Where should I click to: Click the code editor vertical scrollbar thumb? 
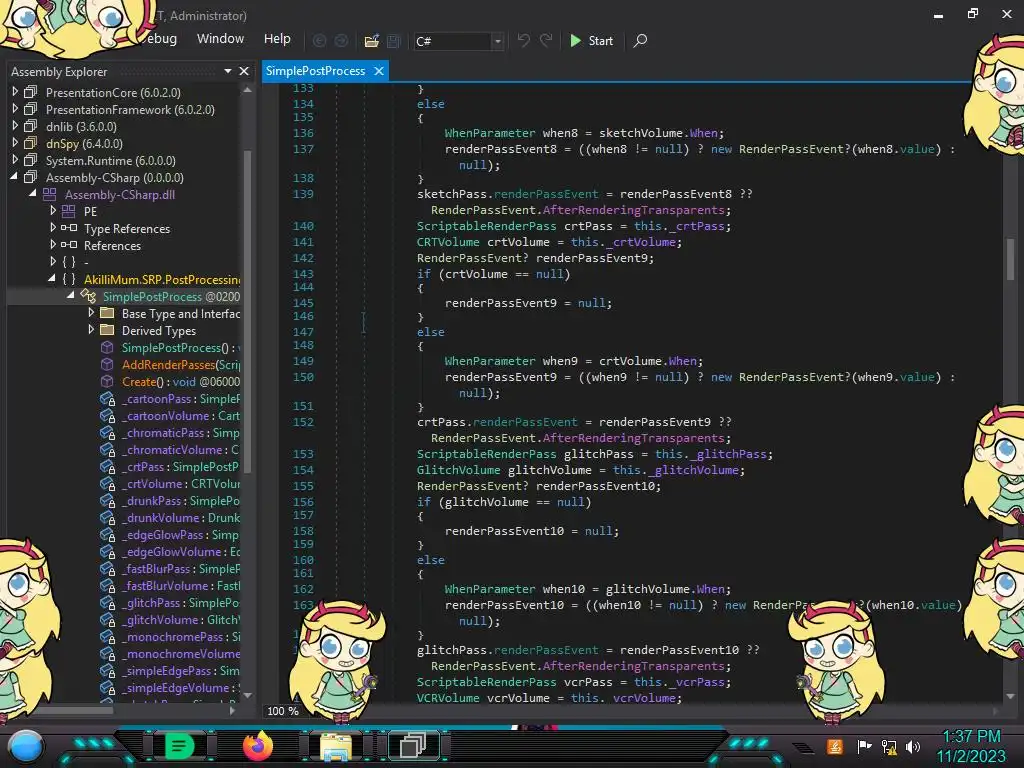tap(1010, 259)
